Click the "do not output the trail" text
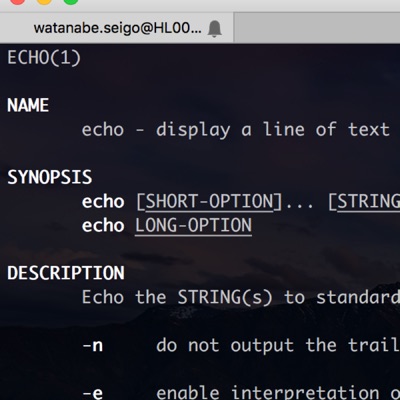The width and height of the screenshot is (400, 400). [x=278, y=345]
